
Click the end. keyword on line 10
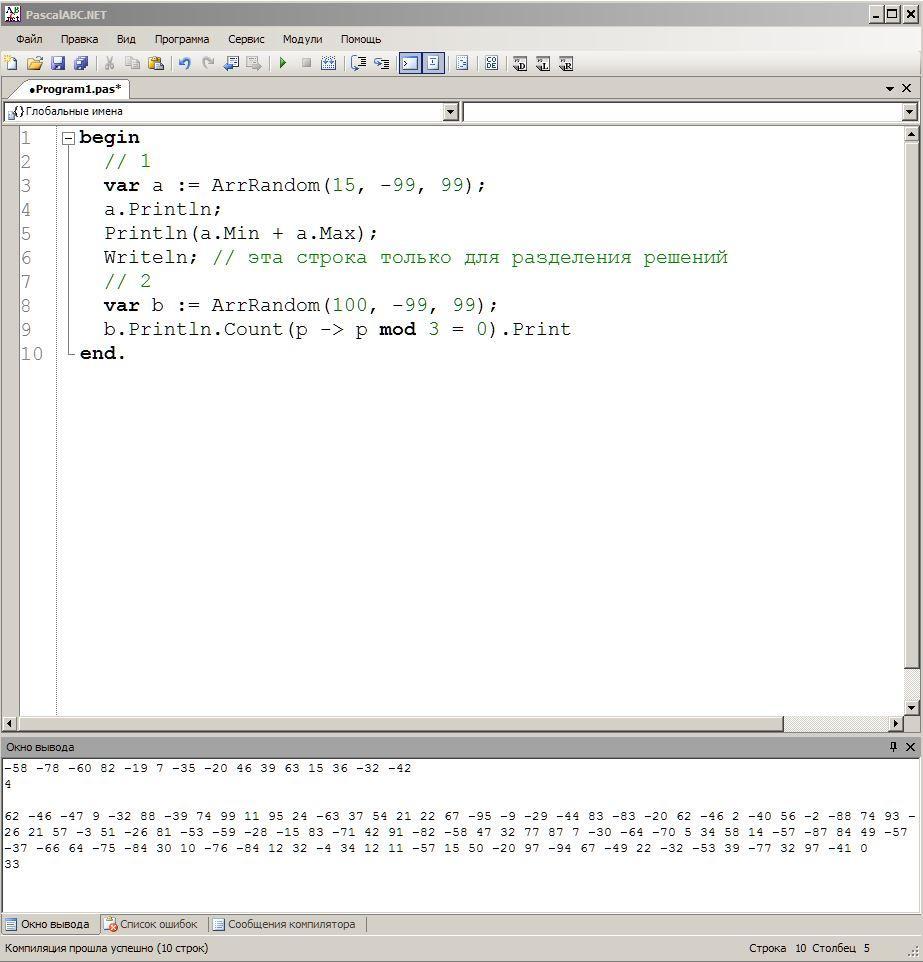pyautogui.click(x=102, y=353)
